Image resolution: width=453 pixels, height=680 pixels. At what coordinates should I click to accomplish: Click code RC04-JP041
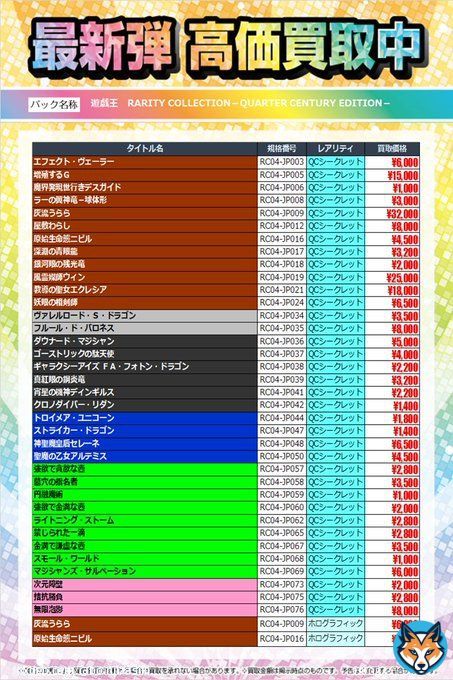(x=282, y=392)
